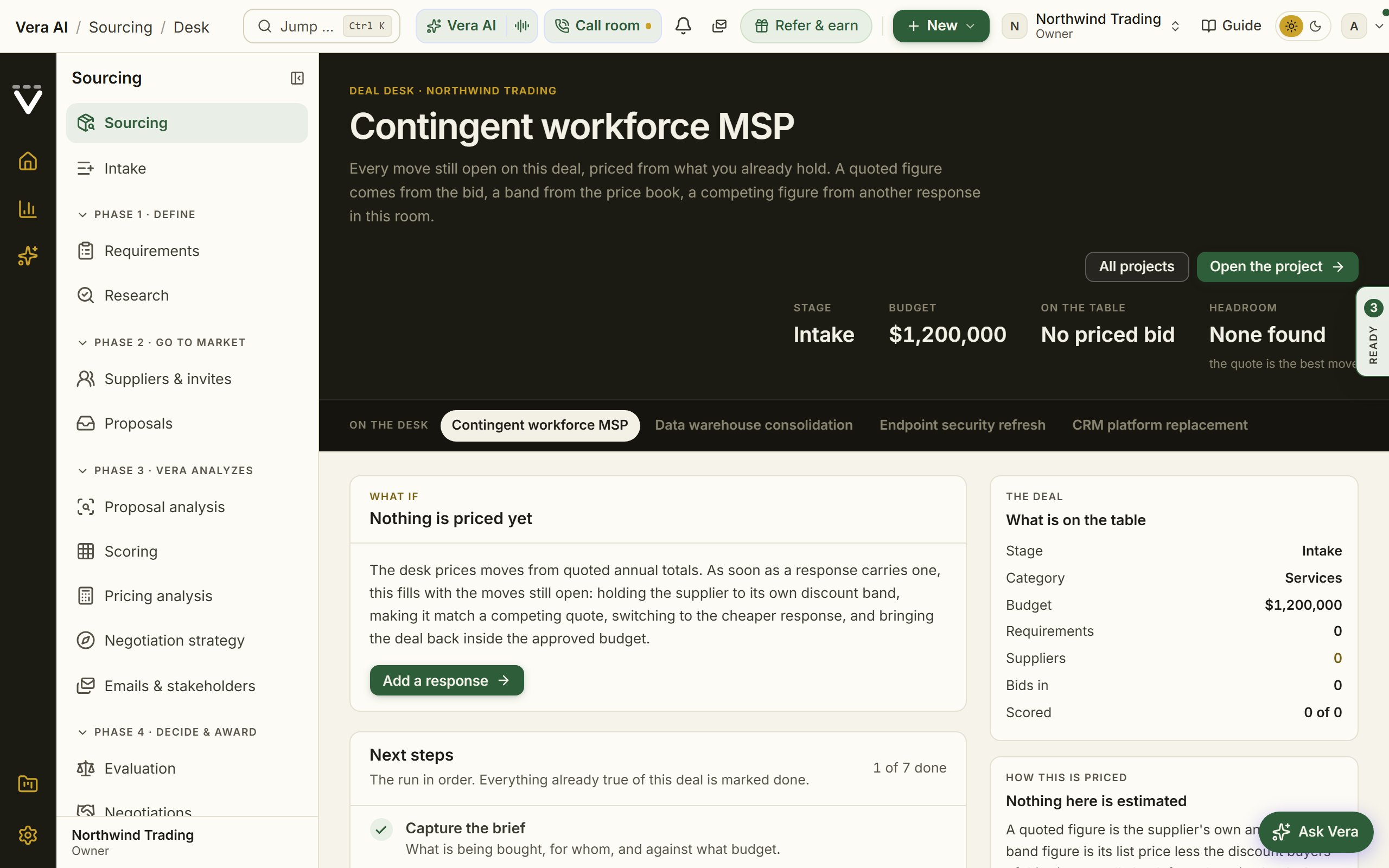The height and width of the screenshot is (868, 1389).
Task: Click the Ask Vera floating button
Action: coord(1316,832)
